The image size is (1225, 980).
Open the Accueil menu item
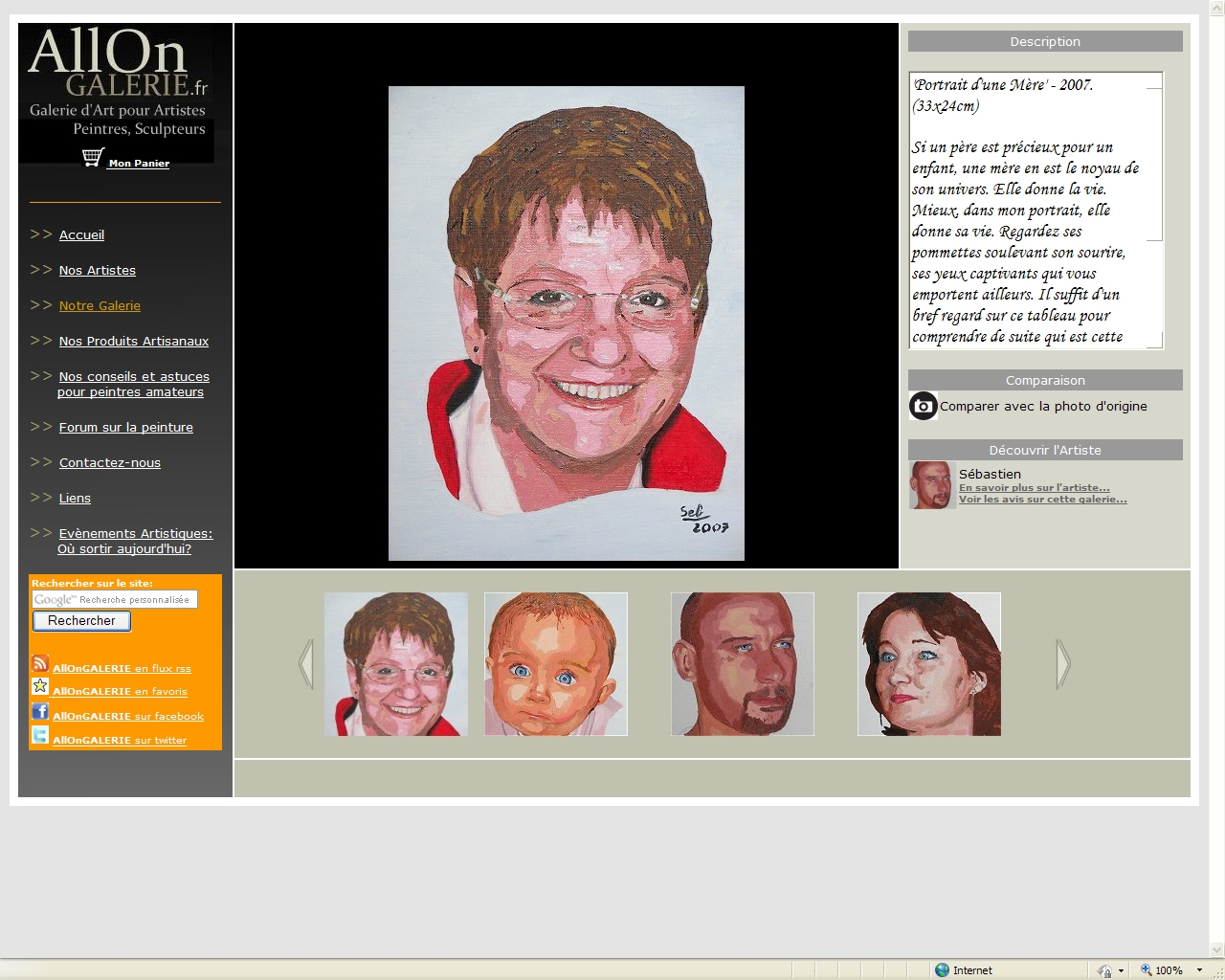tap(81, 235)
